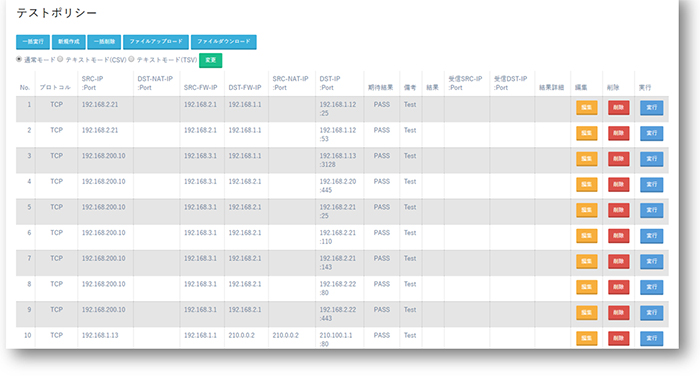This screenshot has height=376, width=700.
Task: Click the プロトコル column header
Action: point(55,88)
